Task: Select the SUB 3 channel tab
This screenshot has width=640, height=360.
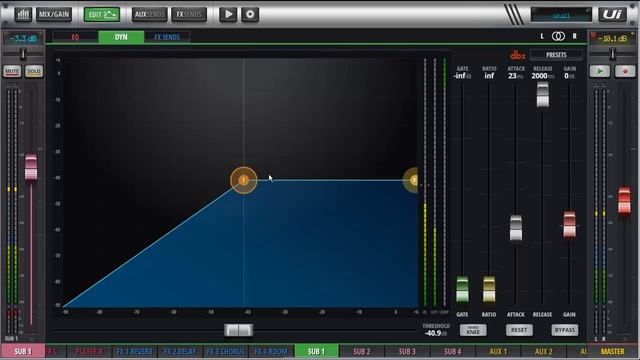Action: point(407,351)
